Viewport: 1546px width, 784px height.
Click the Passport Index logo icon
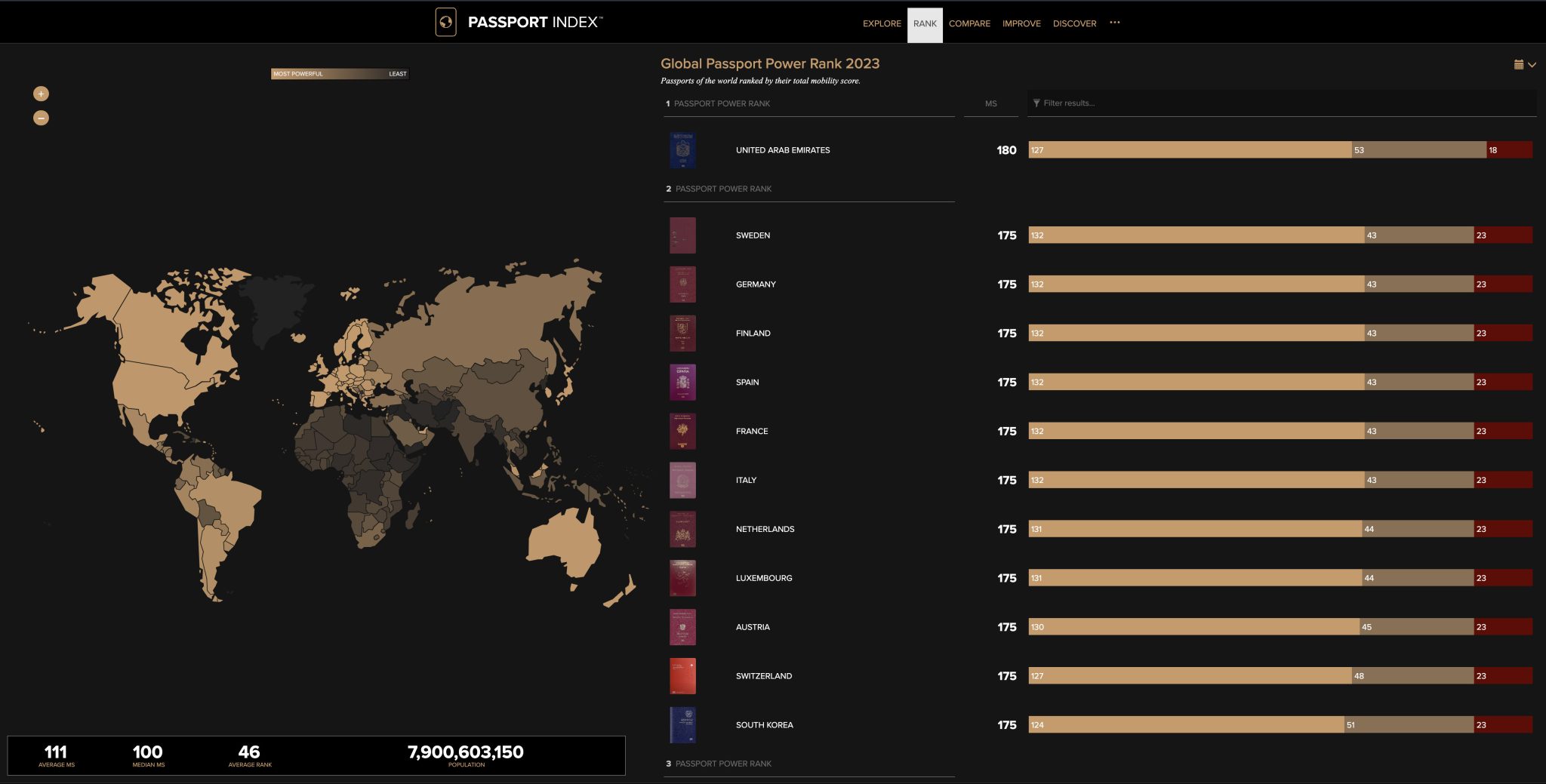(x=445, y=22)
